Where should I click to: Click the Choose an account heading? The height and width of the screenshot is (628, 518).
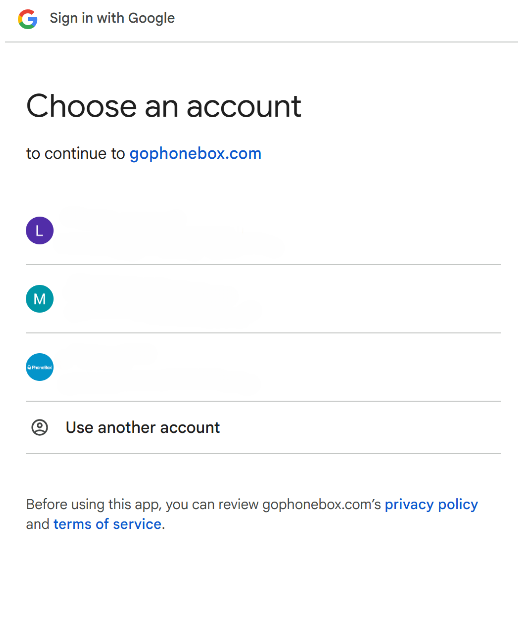tap(163, 106)
